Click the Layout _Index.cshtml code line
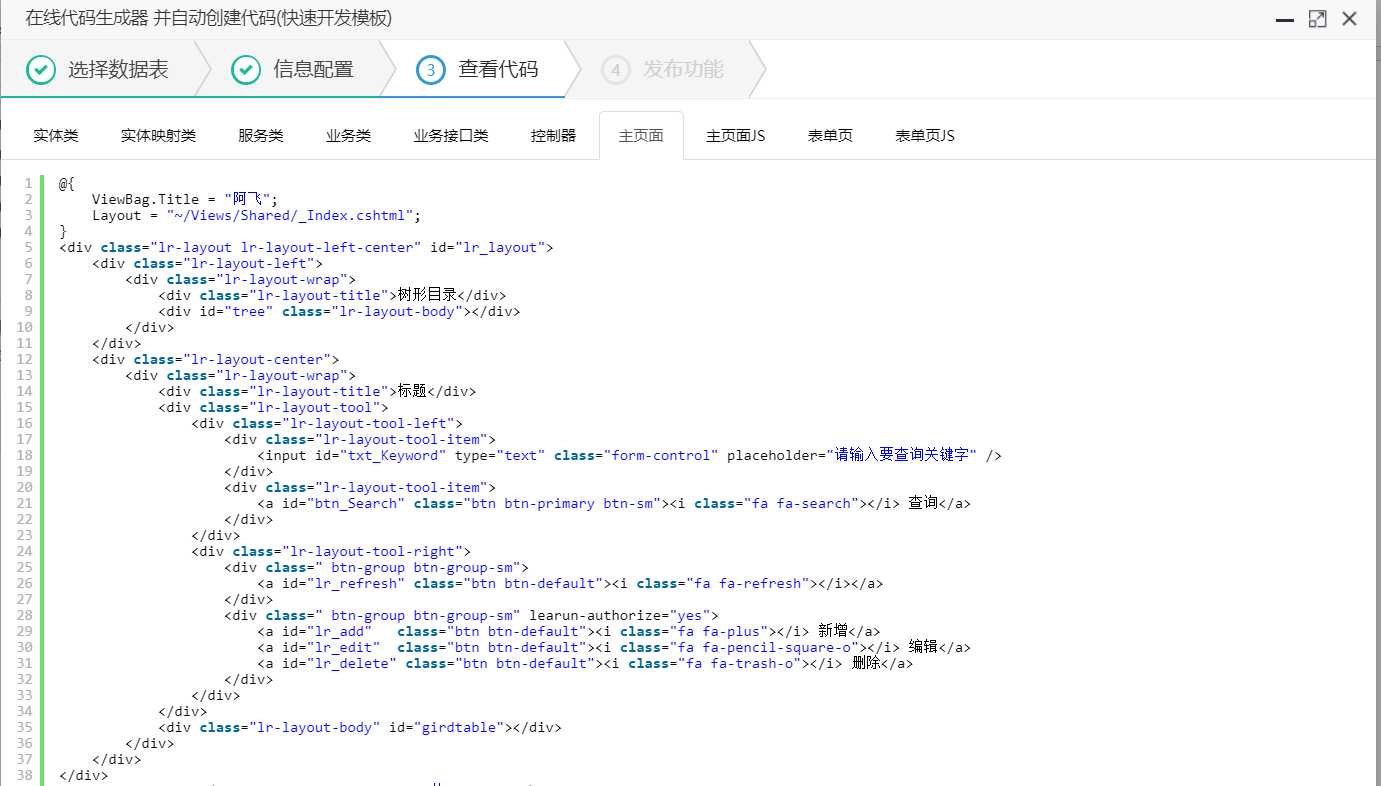The width and height of the screenshot is (1381, 786). click(257, 215)
